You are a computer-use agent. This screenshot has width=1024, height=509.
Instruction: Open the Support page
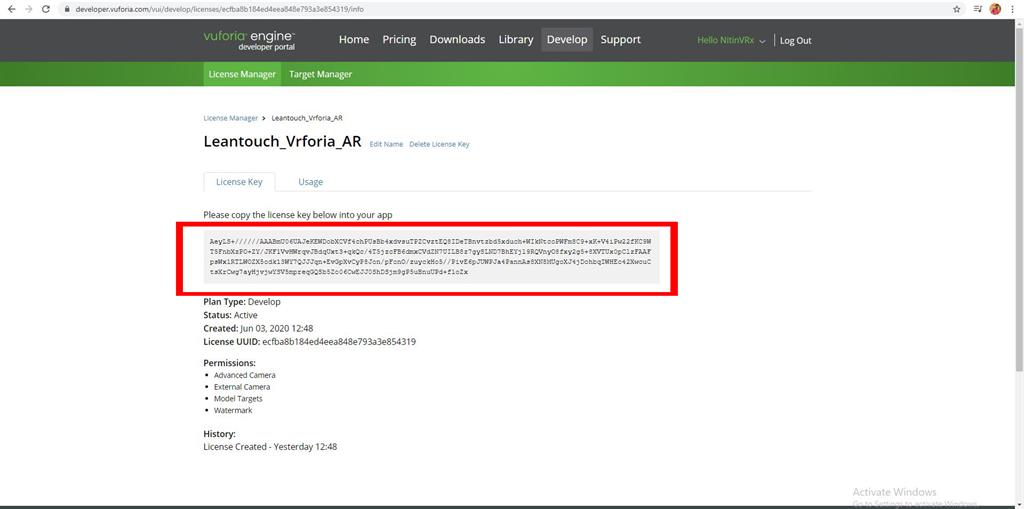coord(620,40)
